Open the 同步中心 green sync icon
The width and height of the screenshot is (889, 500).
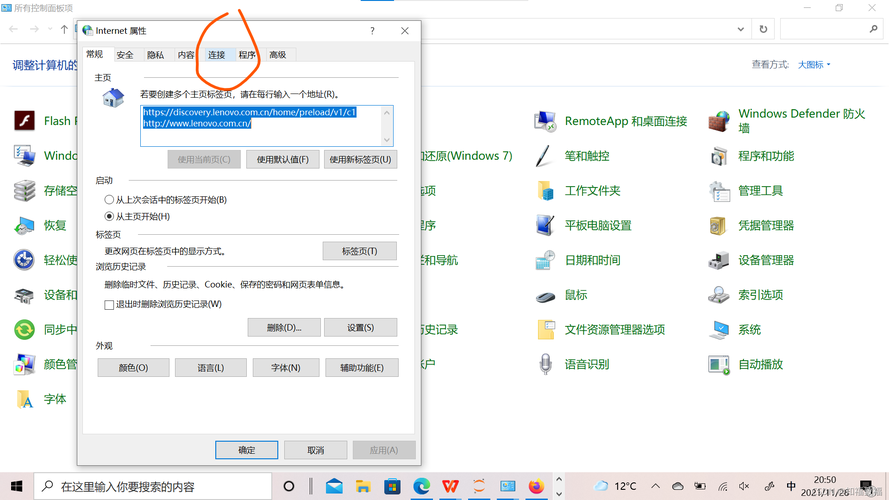tap(24, 330)
